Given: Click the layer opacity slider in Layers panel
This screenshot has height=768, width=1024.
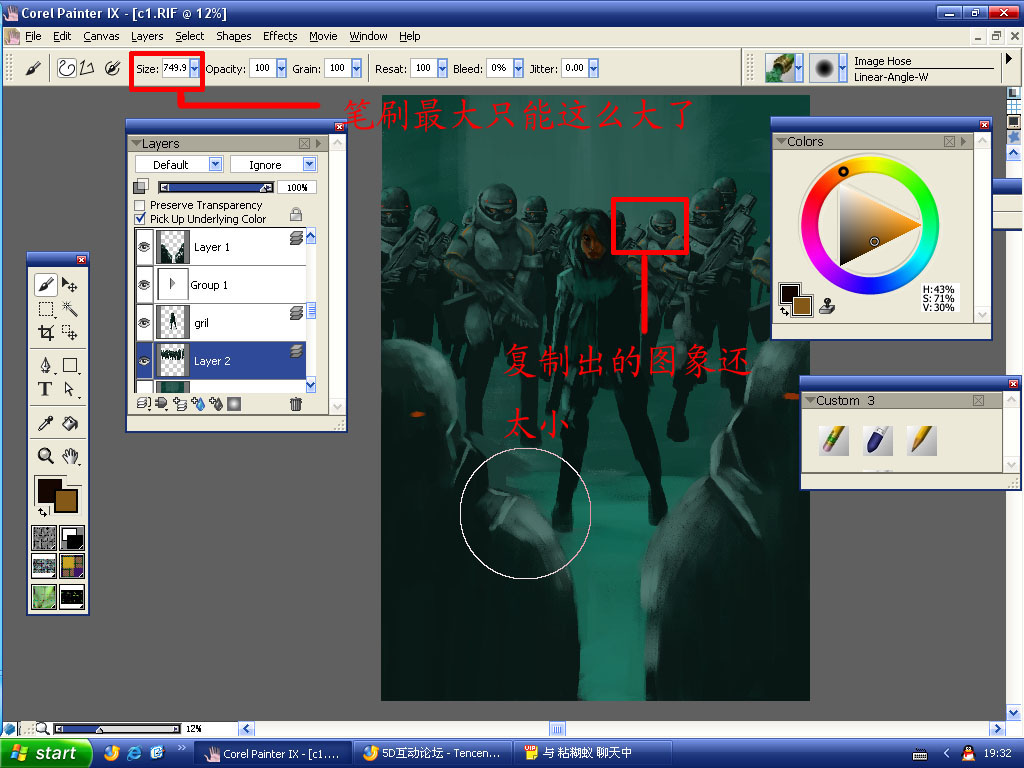Looking at the screenshot, I should [216, 187].
